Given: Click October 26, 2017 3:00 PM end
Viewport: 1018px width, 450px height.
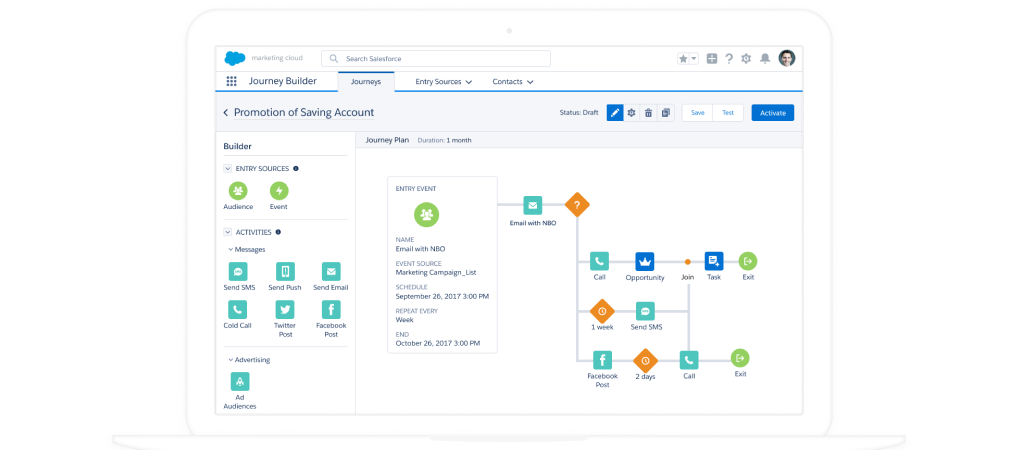Looking at the screenshot, I should (438, 343).
